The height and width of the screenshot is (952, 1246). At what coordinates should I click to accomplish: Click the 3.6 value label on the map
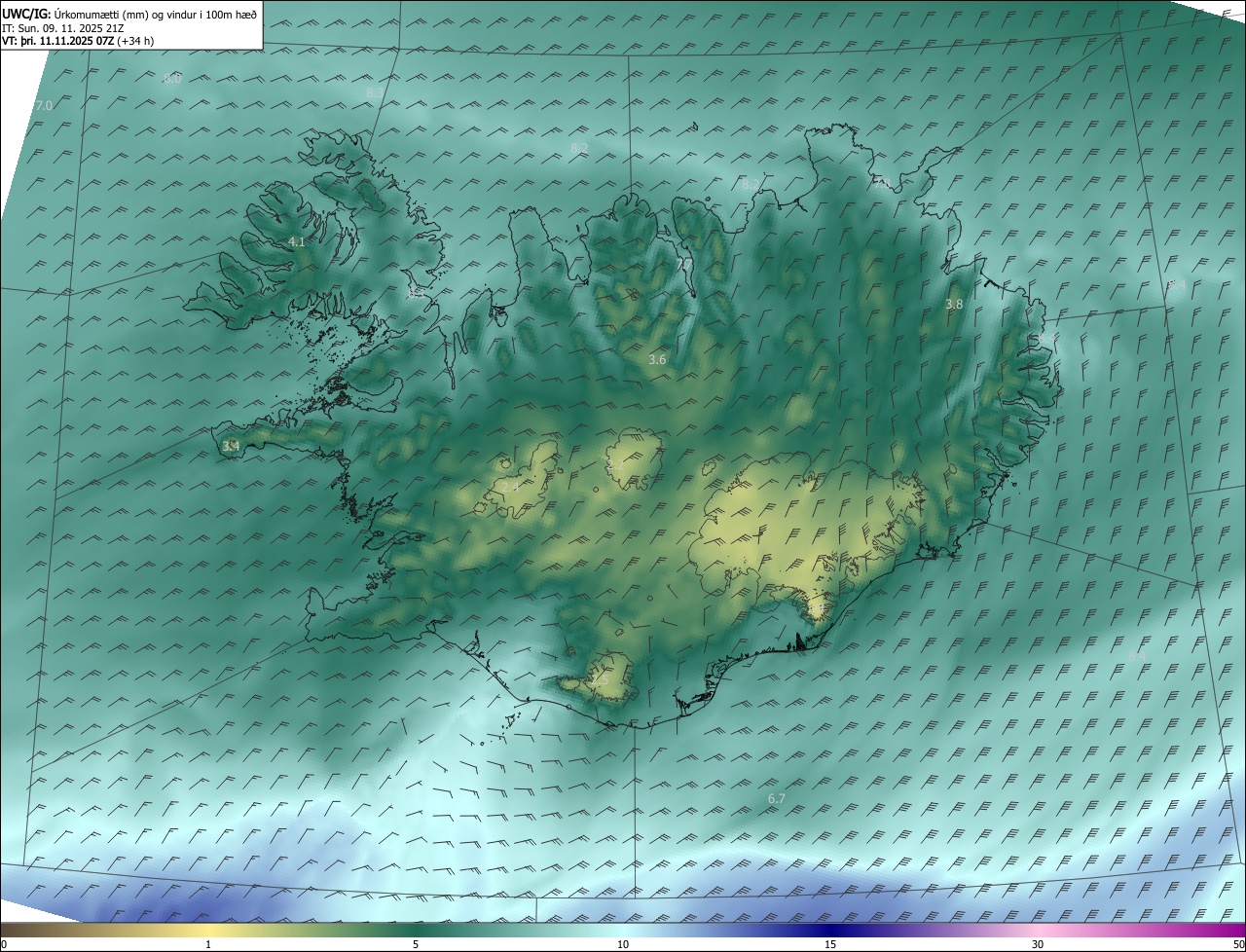657,360
